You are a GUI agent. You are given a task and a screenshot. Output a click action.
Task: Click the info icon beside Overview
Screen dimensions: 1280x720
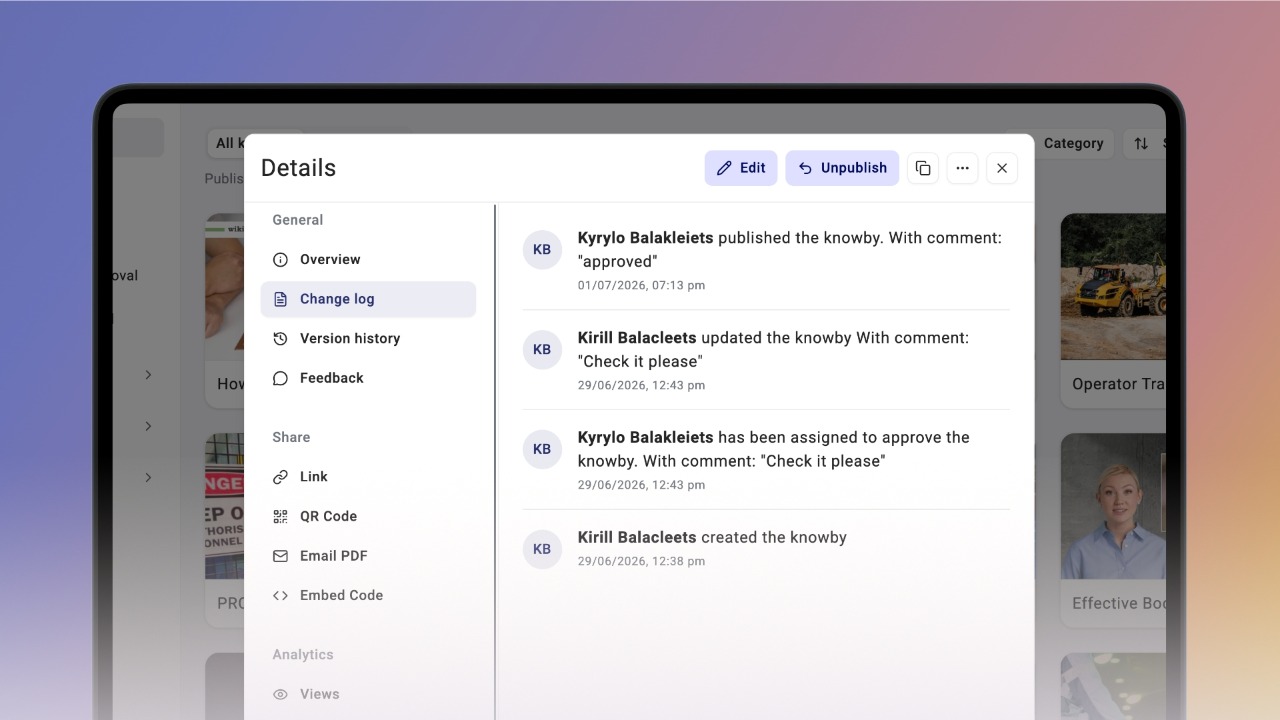[x=280, y=260]
